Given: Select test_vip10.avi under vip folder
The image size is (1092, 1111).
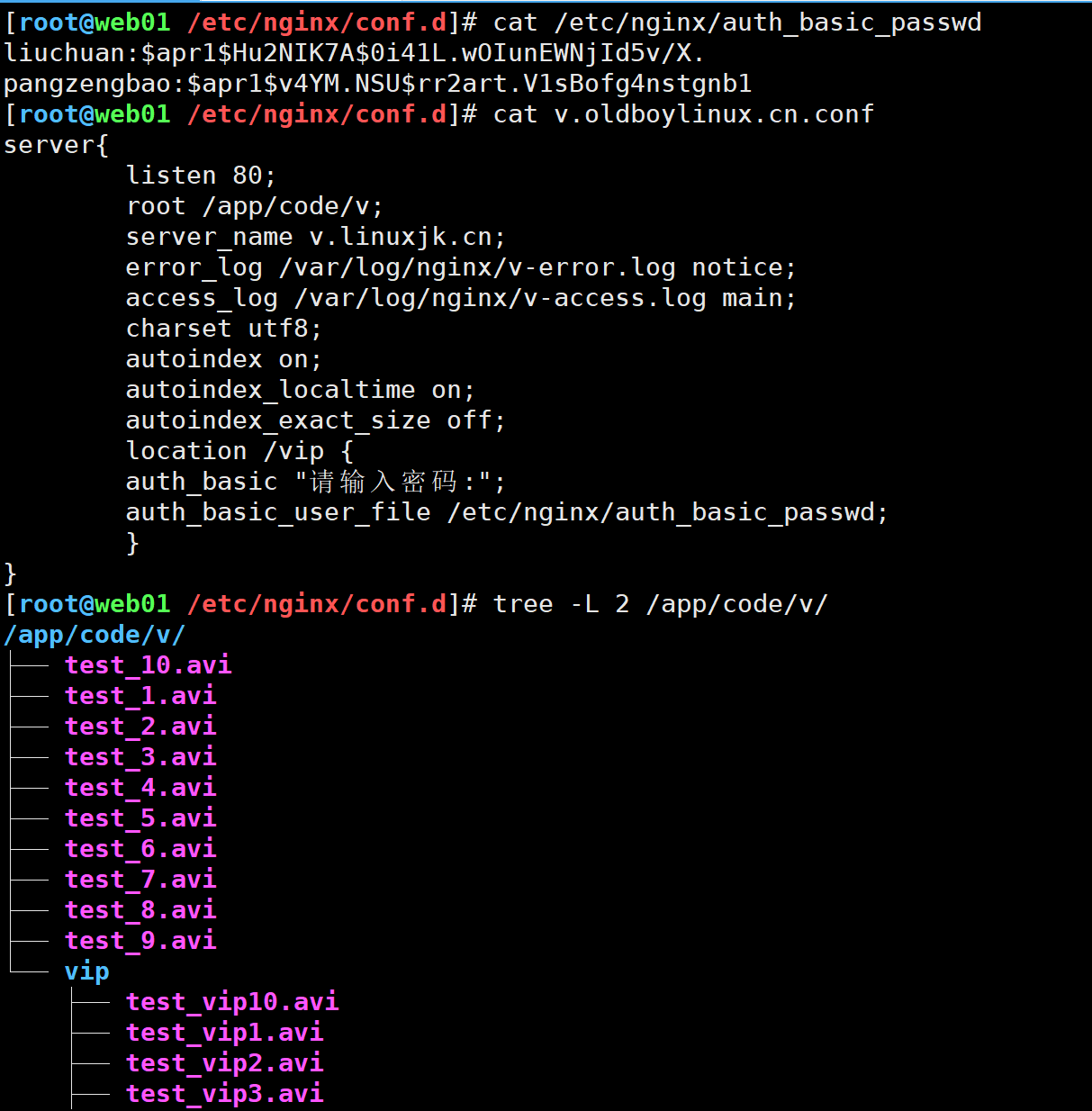Looking at the screenshot, I should pyautogui.click(x=232, y=1002).
